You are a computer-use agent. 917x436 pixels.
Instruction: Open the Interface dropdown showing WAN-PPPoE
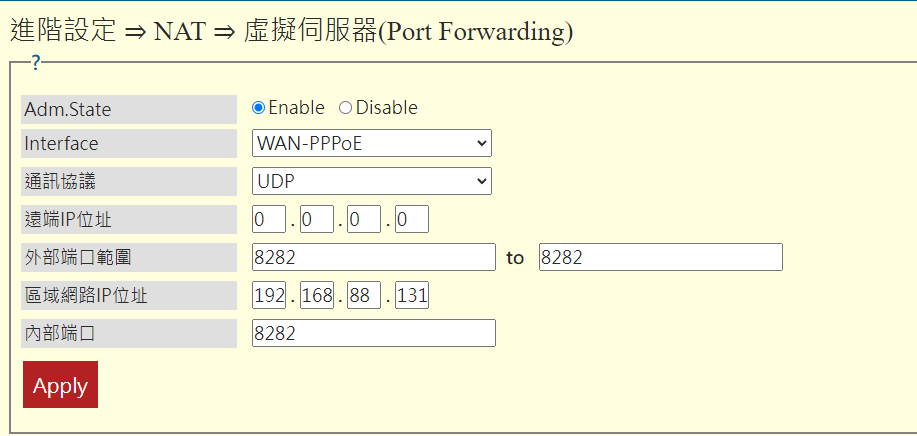click(371, 144)
